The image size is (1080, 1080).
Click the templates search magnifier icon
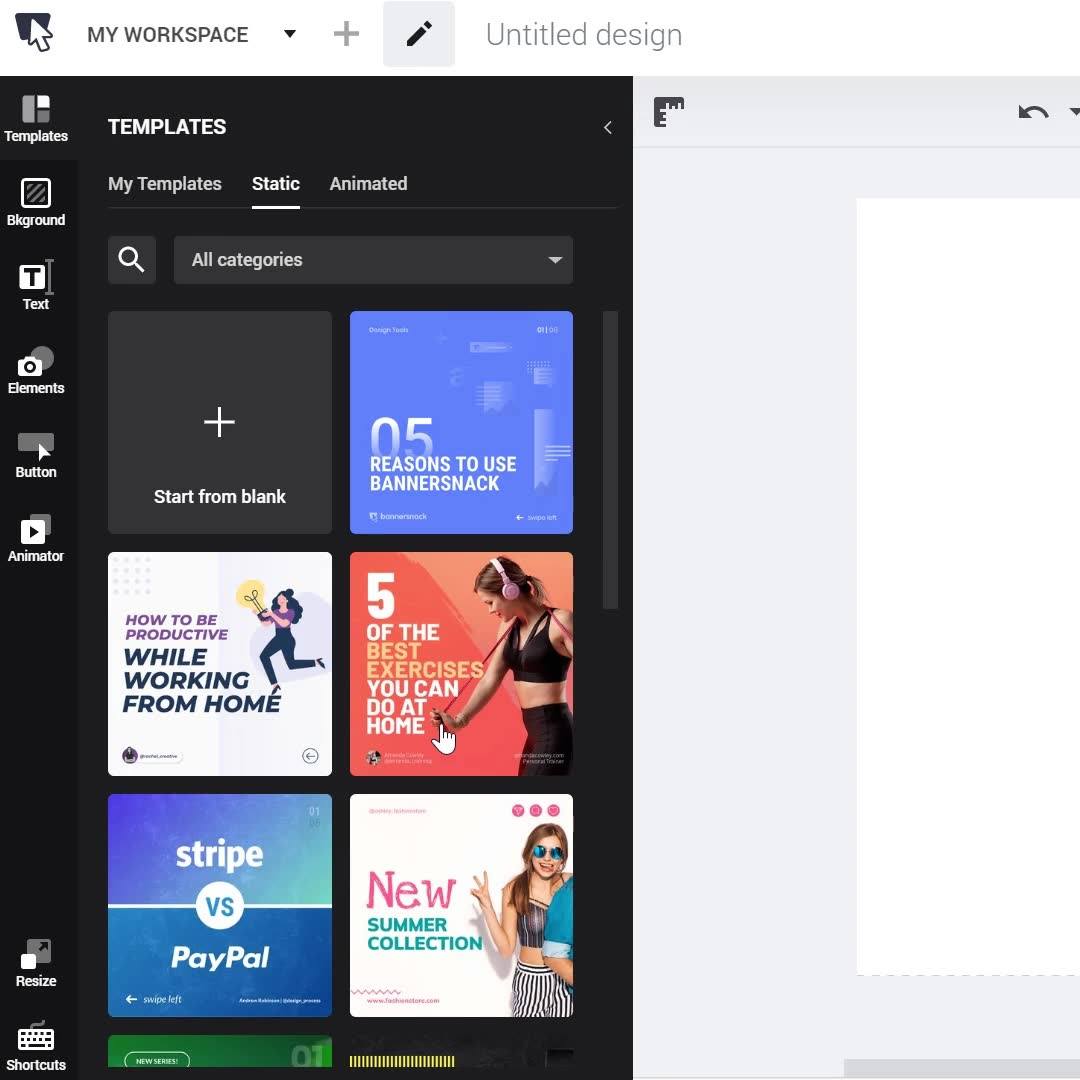pos(132,260)
